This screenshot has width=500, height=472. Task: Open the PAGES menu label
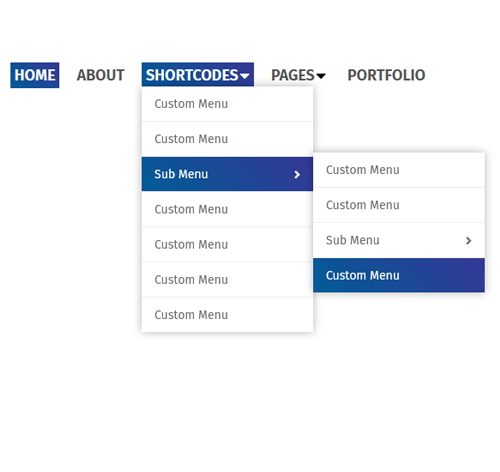point(293,75)
